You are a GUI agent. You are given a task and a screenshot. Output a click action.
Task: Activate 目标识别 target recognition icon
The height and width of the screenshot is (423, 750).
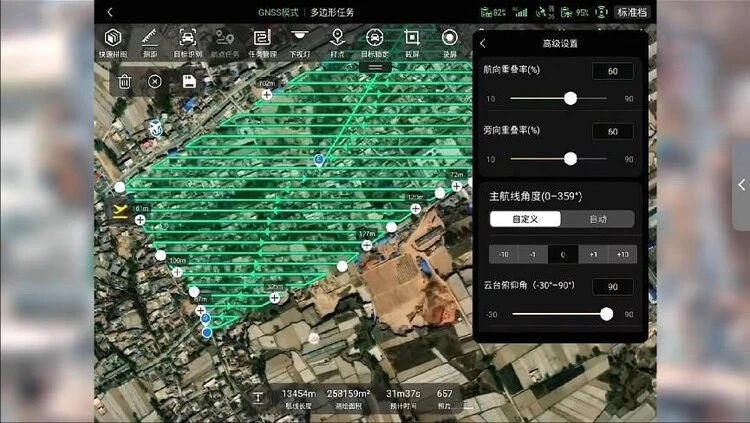[x=186, y=41]
